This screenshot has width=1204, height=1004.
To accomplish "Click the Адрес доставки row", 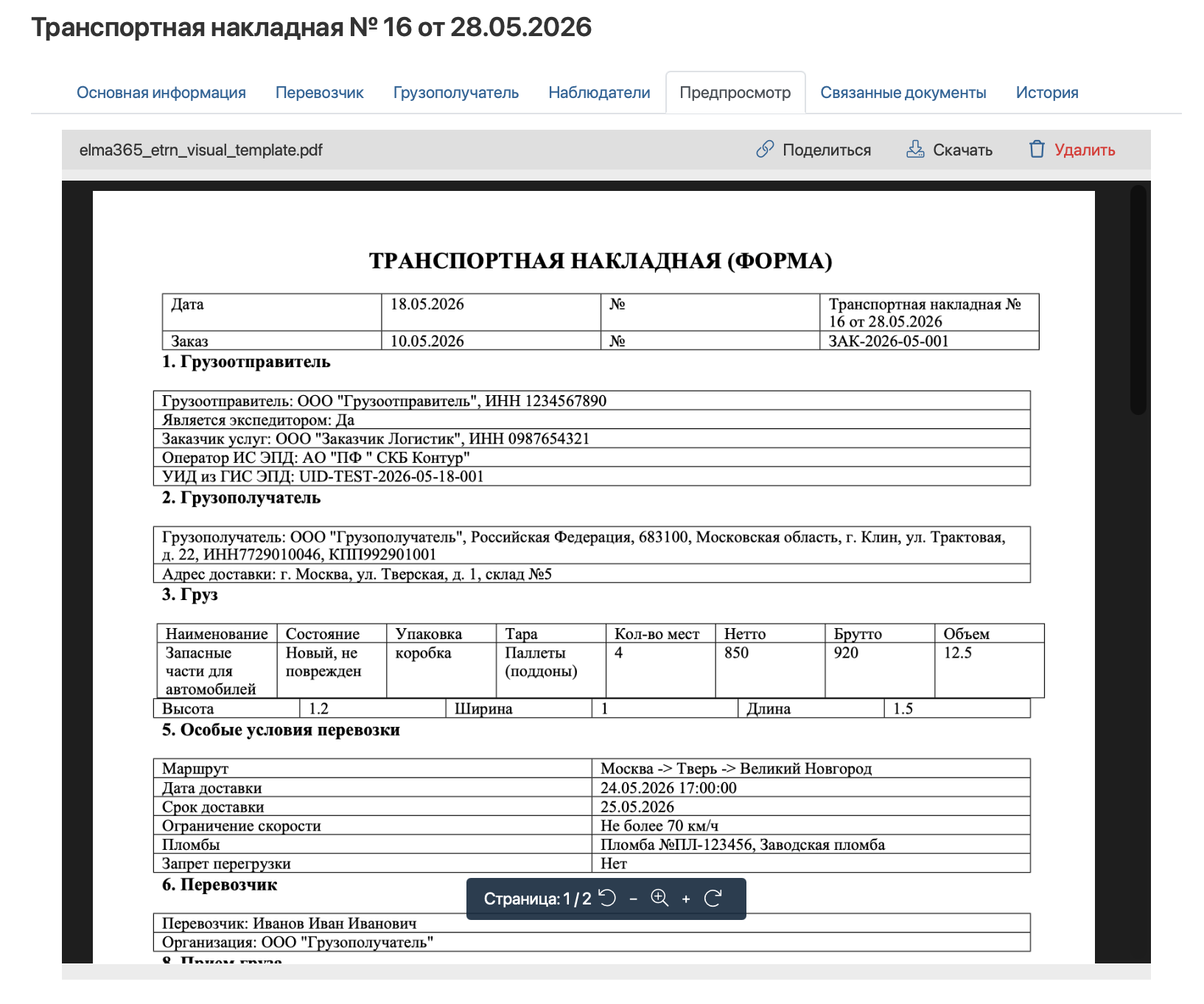I will coord(592,574).
